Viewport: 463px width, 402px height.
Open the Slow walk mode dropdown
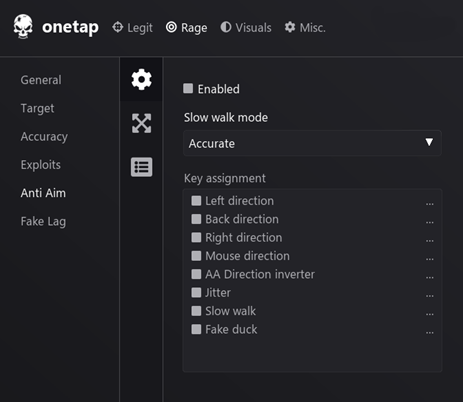[312, 143]
